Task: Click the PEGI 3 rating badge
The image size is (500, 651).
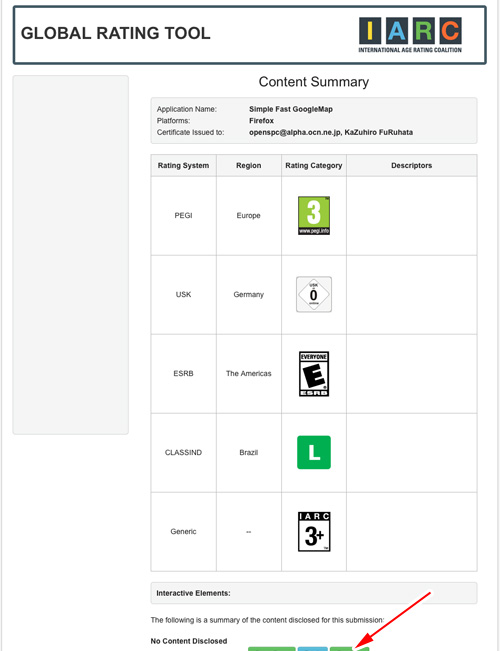Action: coord(314,215)
